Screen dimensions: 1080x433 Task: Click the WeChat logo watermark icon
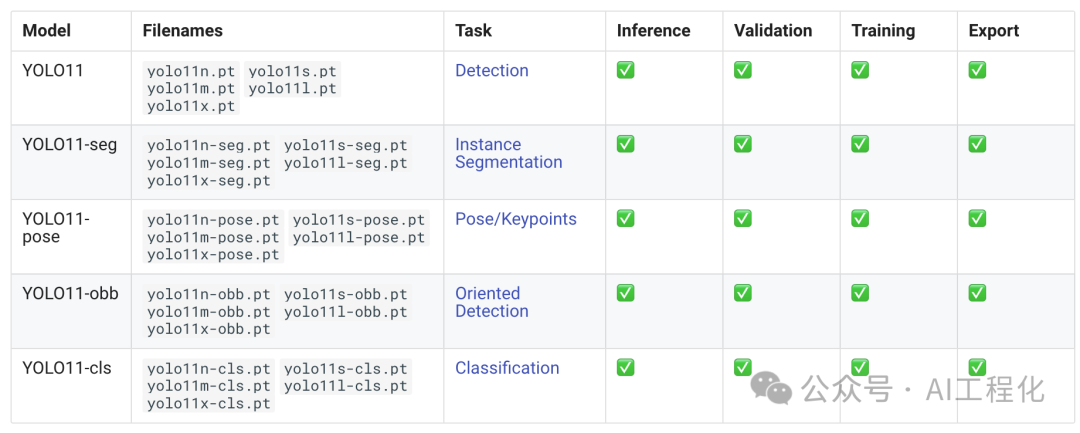click(771, 388)
